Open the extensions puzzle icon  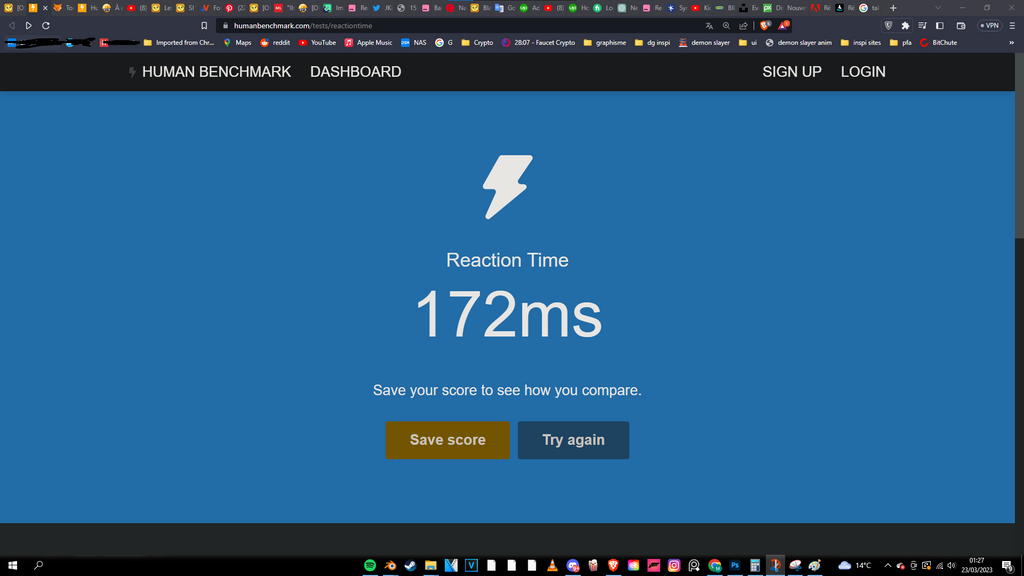pyautogui.click(x=905, y=25)
